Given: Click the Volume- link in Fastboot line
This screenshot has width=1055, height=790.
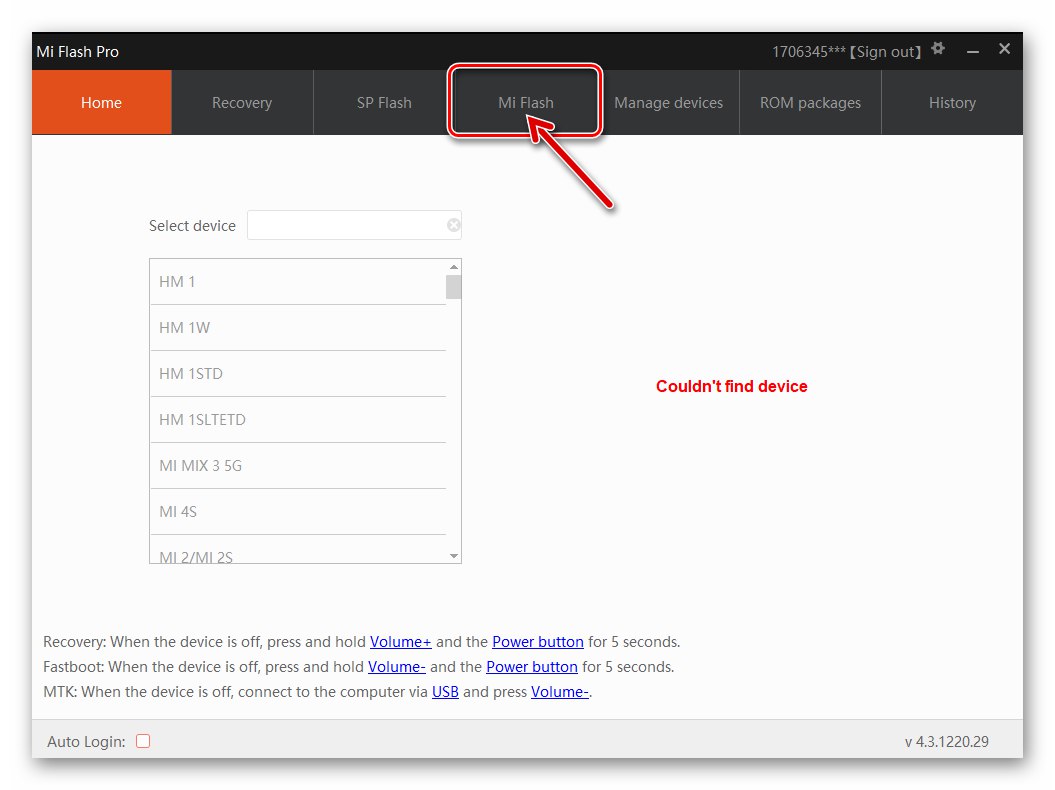Looking at the screenshot, I should coord(396,666).
